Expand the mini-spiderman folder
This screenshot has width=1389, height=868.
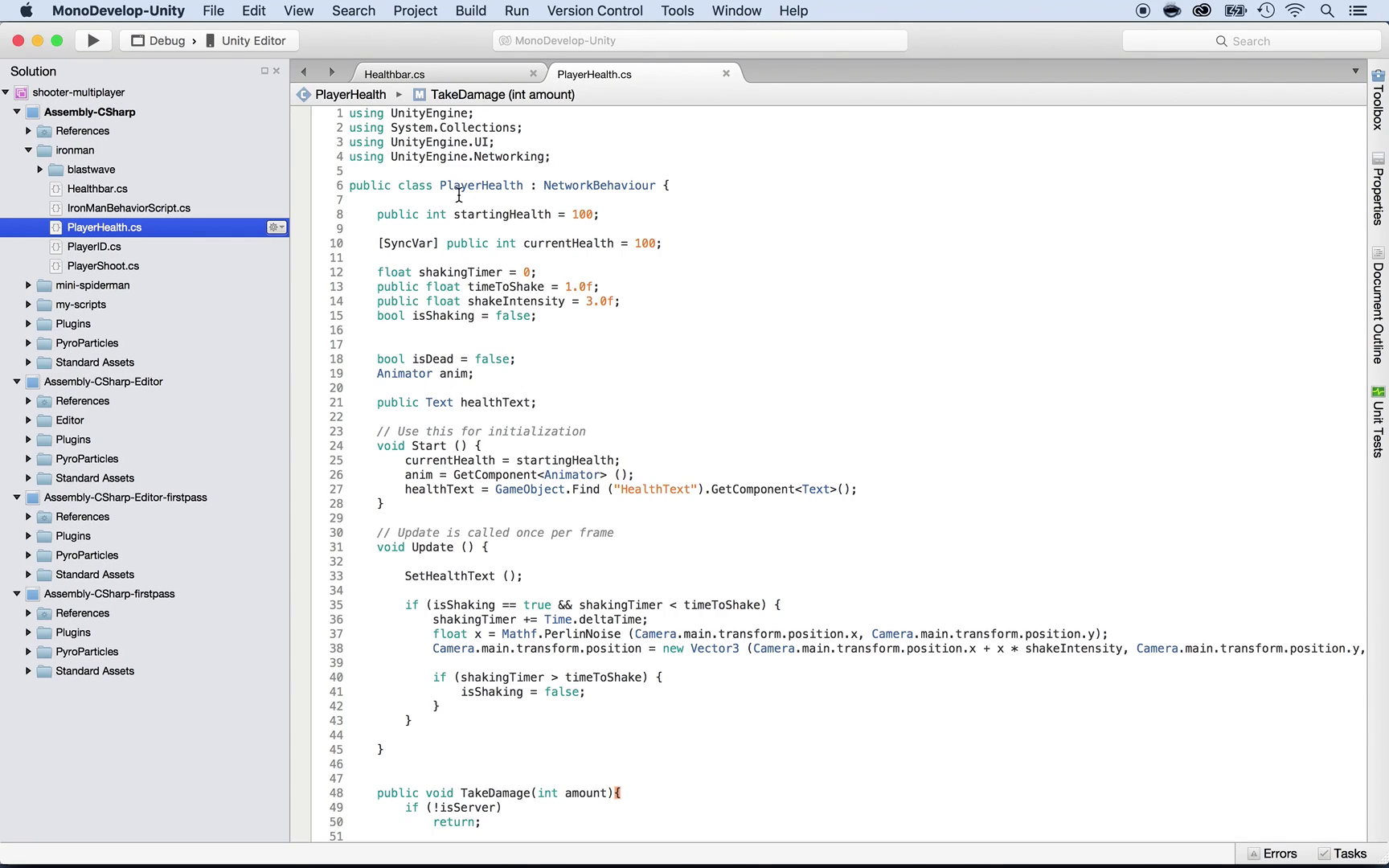[x=28, y=285]
